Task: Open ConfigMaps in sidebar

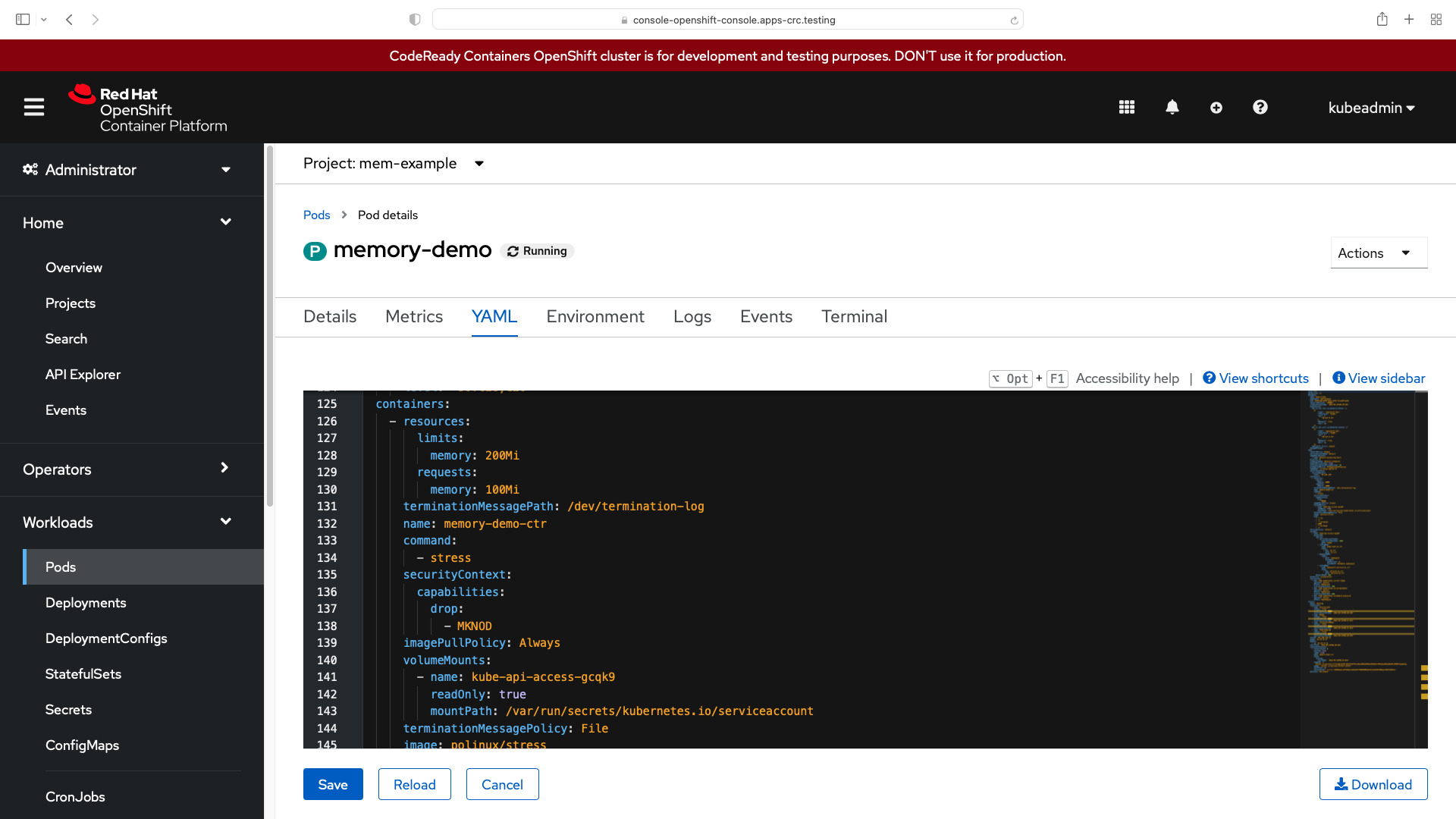Action: point(82,745)
